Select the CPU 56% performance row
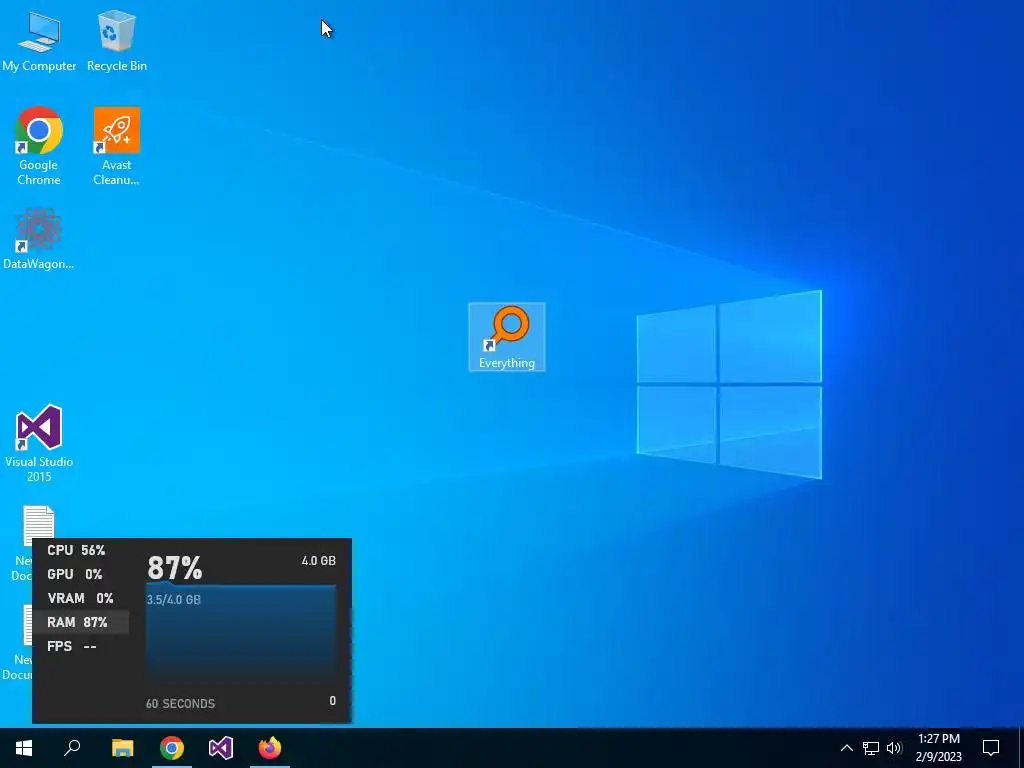 tap(81, 550)
